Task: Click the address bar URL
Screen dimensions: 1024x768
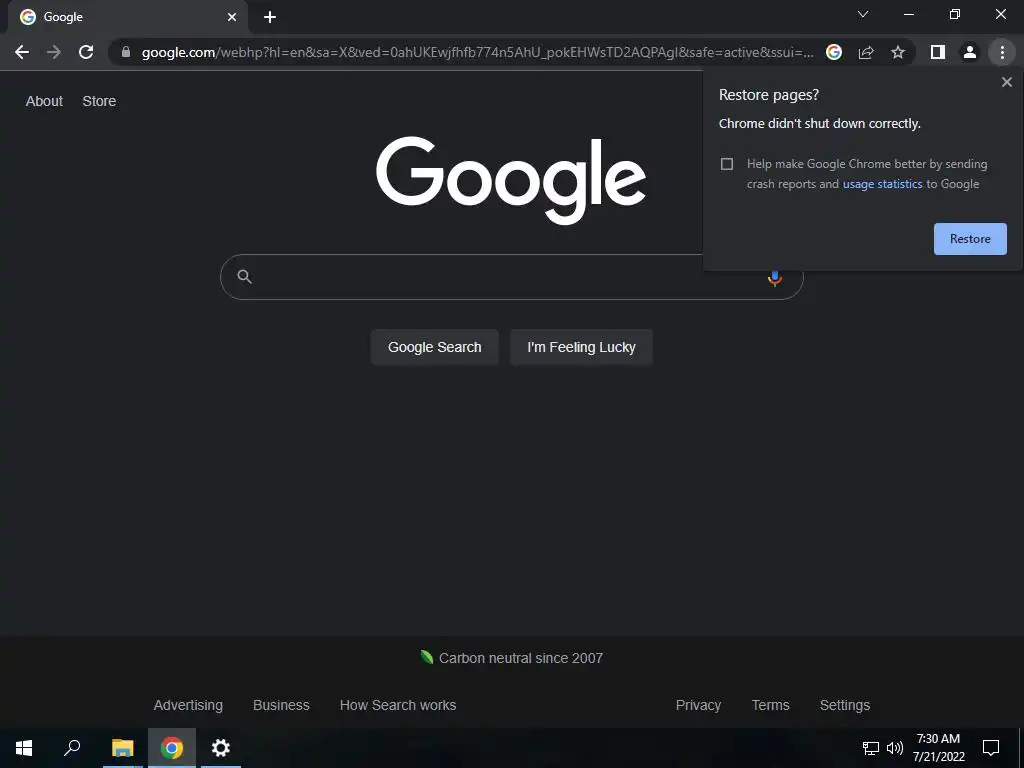Action: click(x=477, y=52)
